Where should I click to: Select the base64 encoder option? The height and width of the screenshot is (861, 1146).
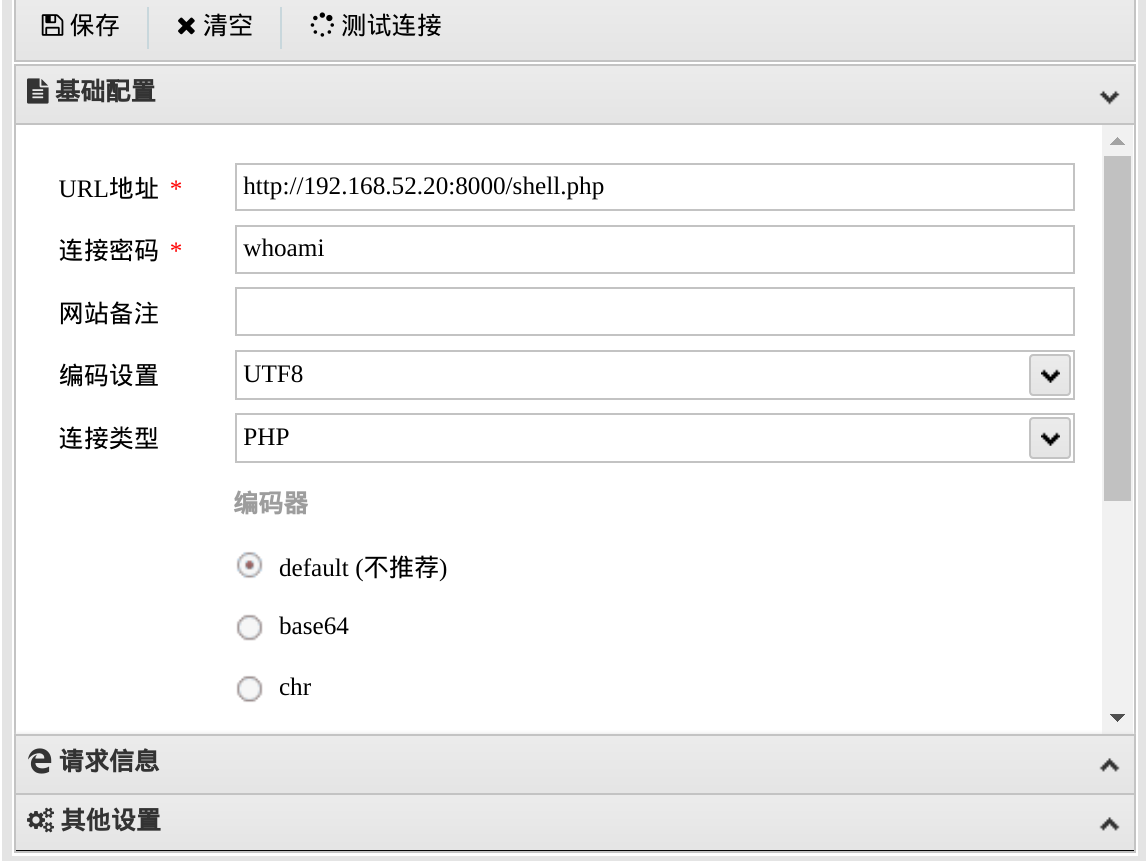(248, 628)
